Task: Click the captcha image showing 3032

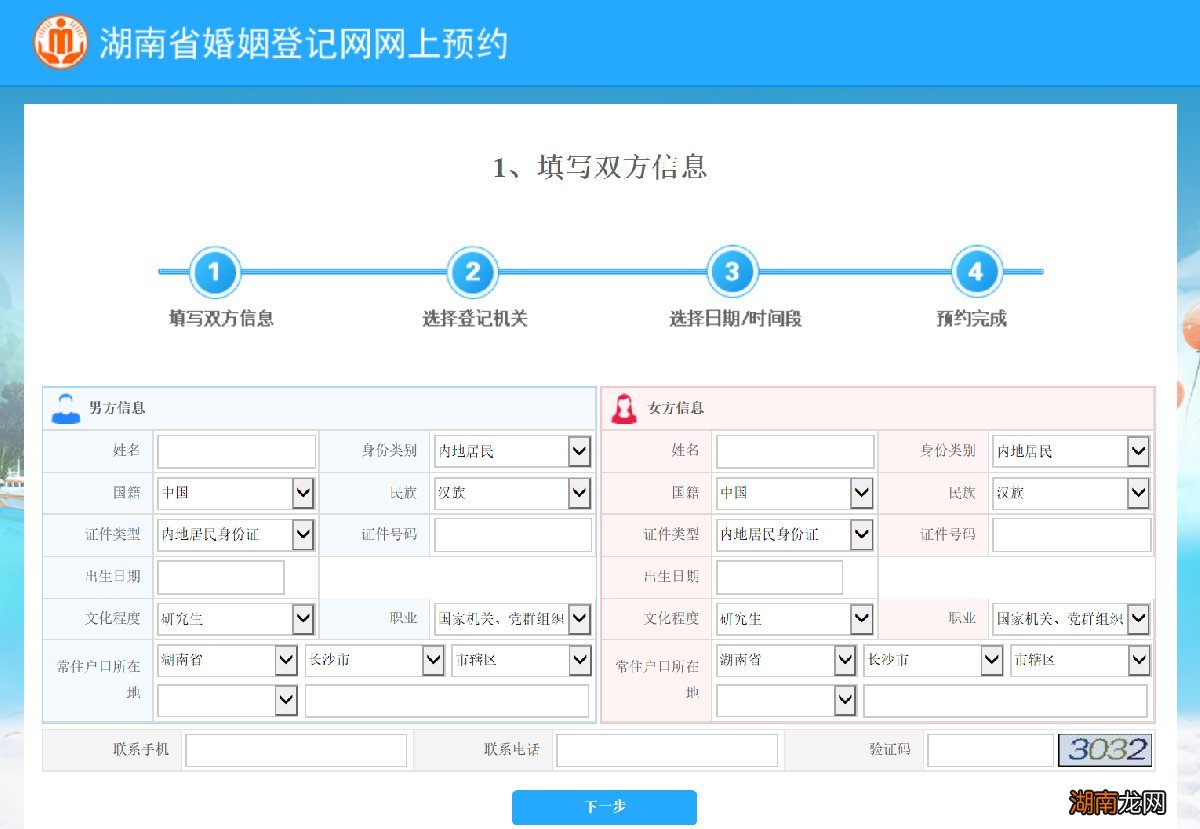Action: 1106,749
